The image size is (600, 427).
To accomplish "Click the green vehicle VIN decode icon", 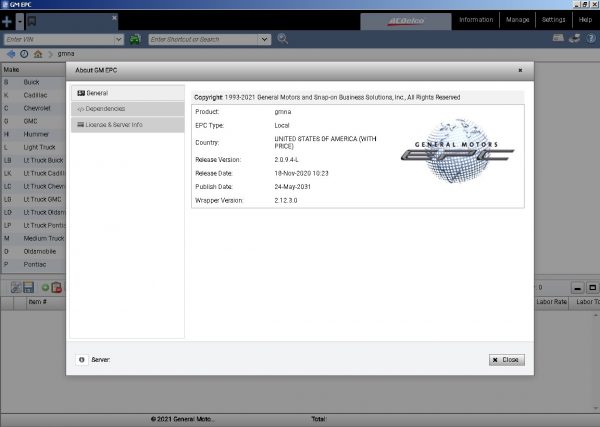I will pyautogui.click(x=135, y=39).
